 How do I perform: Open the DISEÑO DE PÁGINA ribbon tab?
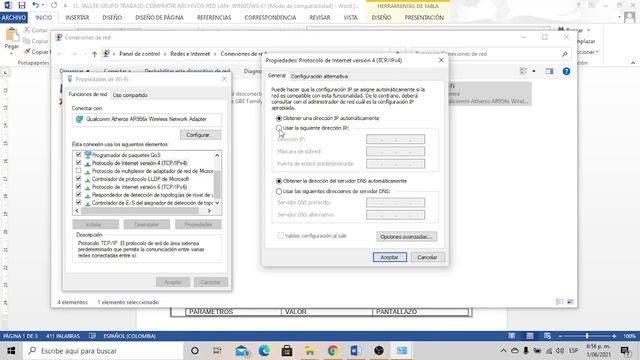(159, 18)
